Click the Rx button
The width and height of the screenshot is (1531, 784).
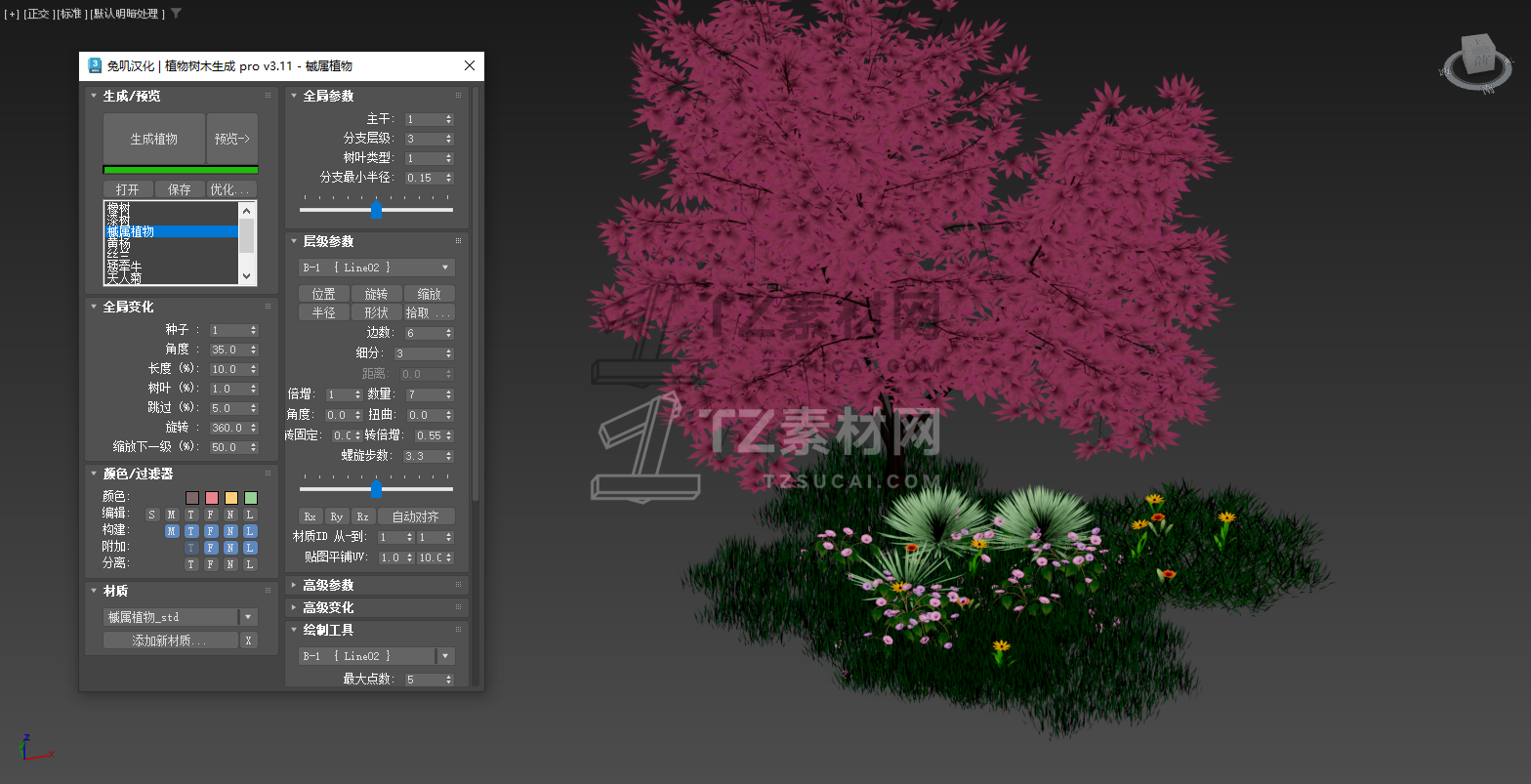pyautogui.click(x=310, y=516)
